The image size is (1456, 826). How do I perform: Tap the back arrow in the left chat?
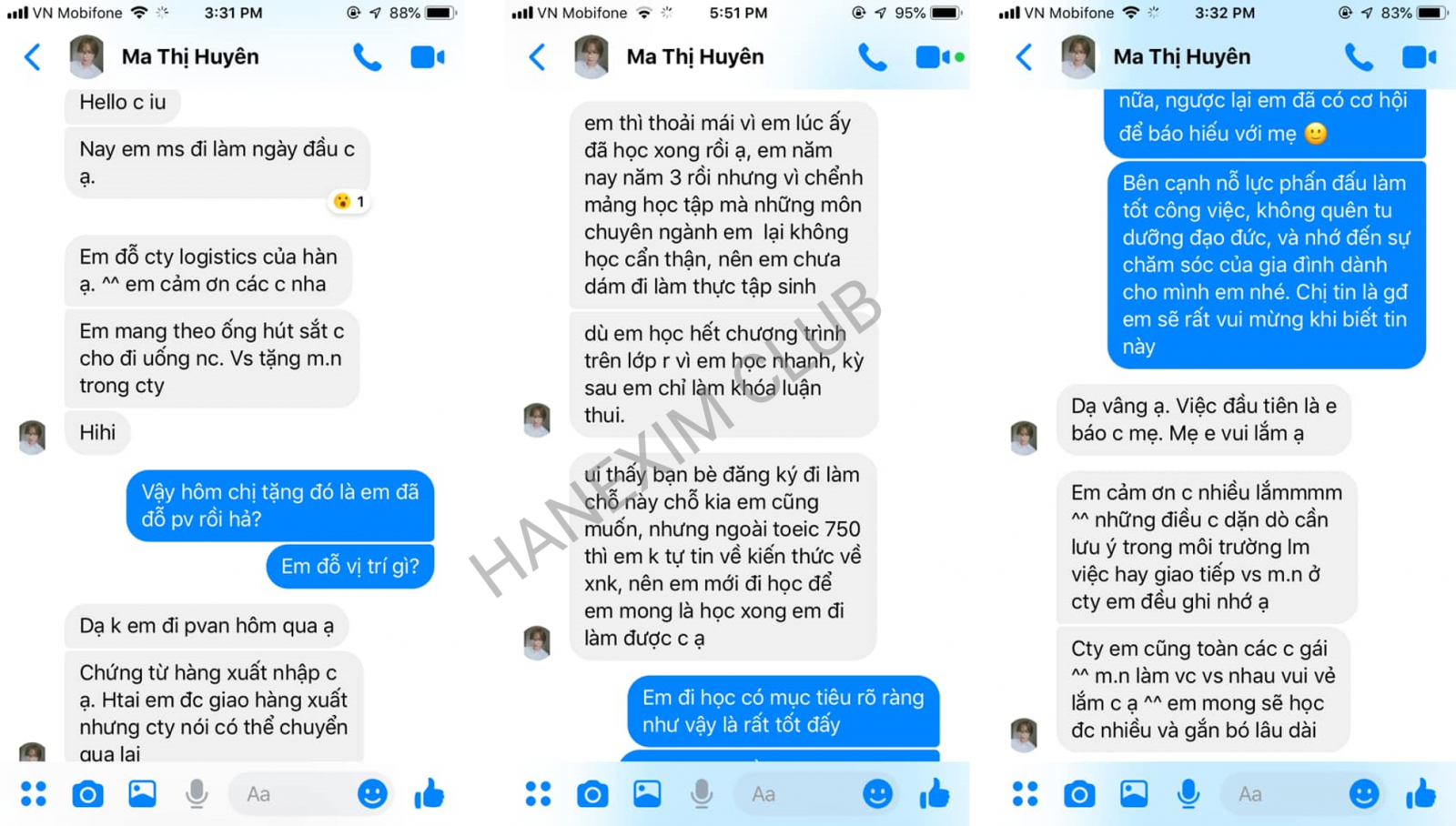tap(33, 57)
